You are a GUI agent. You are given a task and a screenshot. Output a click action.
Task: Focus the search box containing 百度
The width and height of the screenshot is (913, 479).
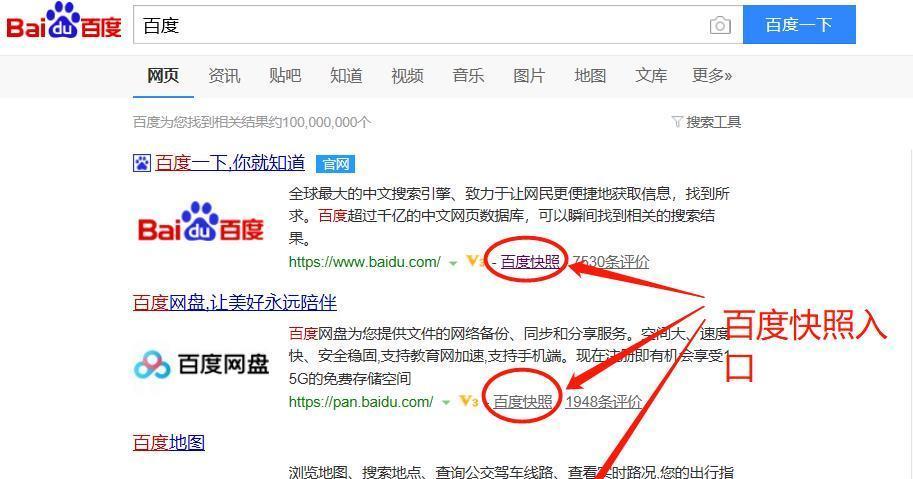pyautogui.click(x=438, y=24)
